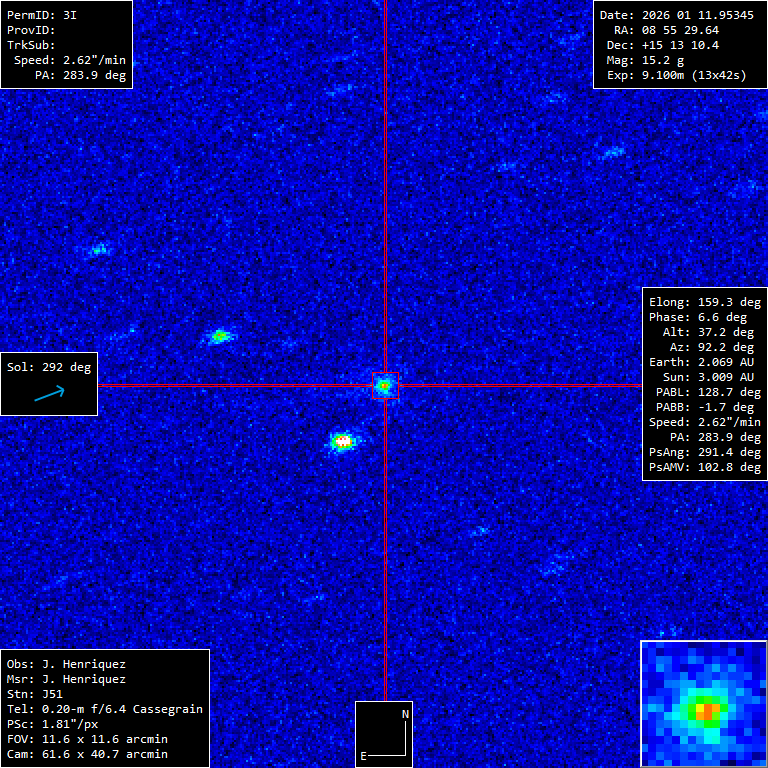Click the North-East compass indicator
This screenshot has height=768, width=768.
pyautogui.click(x=384, y=734)
